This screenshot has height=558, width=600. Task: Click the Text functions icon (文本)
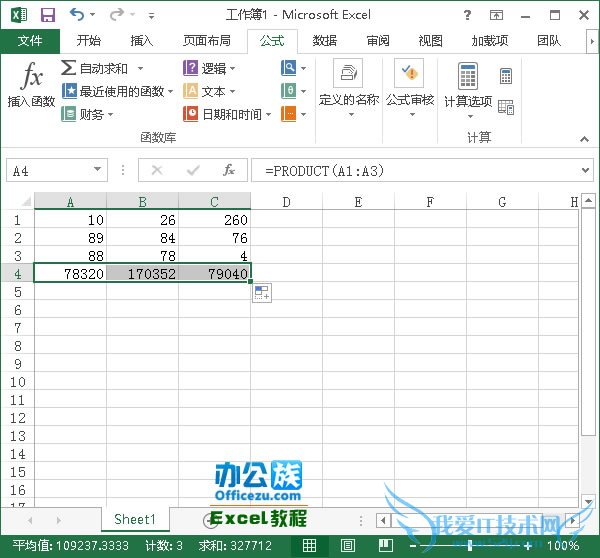coord(192,91)
